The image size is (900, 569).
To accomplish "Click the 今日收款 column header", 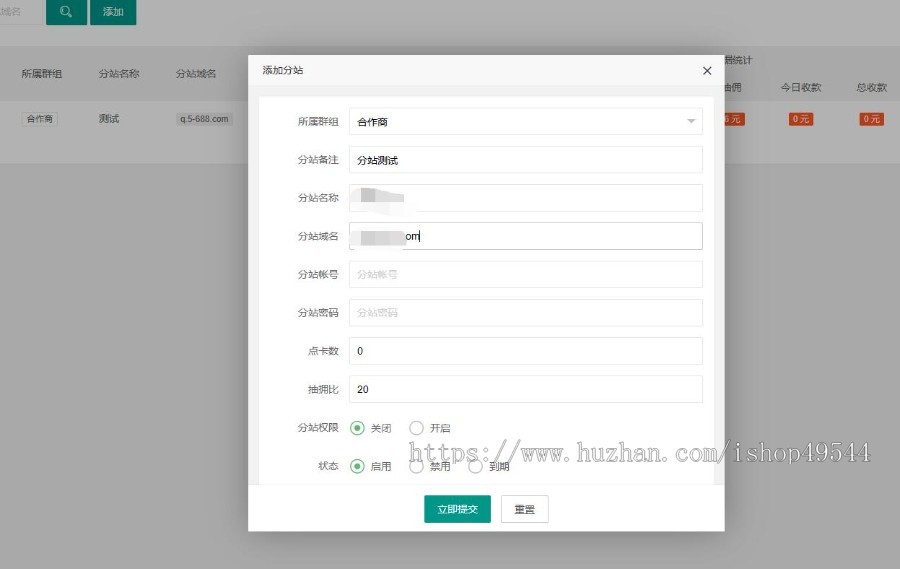I will click(x=801, y=87).
